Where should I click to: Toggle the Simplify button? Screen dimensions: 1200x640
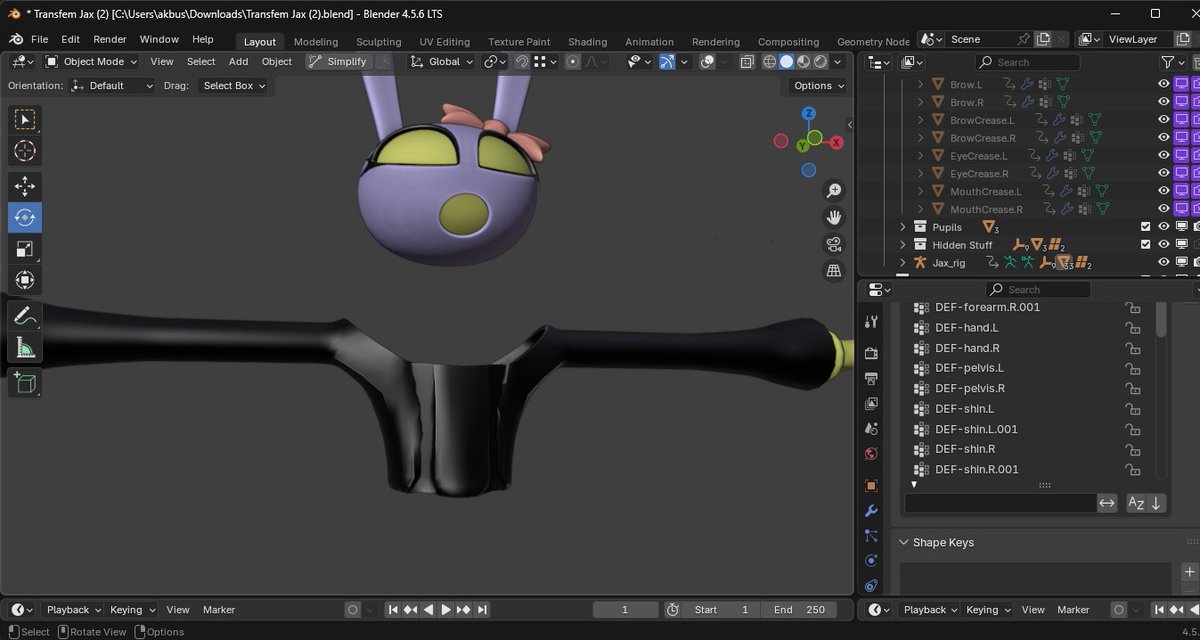[338, 61]
